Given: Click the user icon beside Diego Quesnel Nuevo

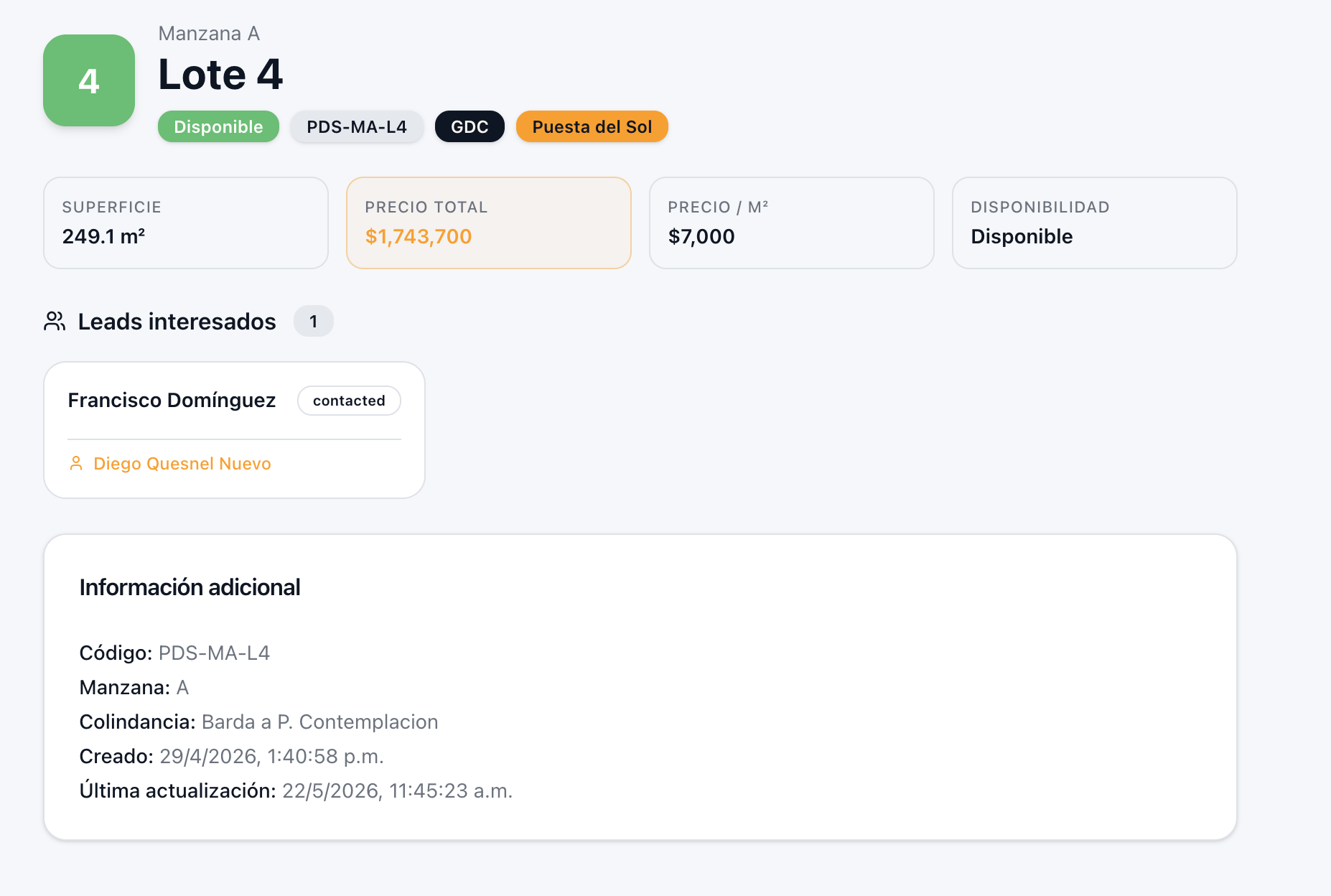Looking at the screenshot, I should pos(76,463).
